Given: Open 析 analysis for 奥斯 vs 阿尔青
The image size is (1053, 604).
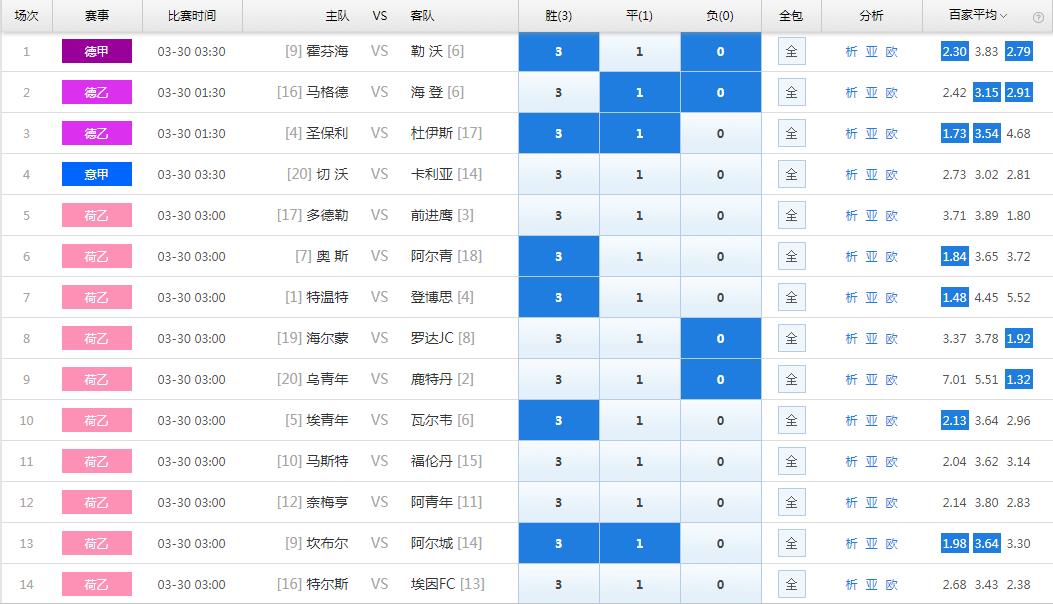Looking at the screenshot, I should [851, 257].
